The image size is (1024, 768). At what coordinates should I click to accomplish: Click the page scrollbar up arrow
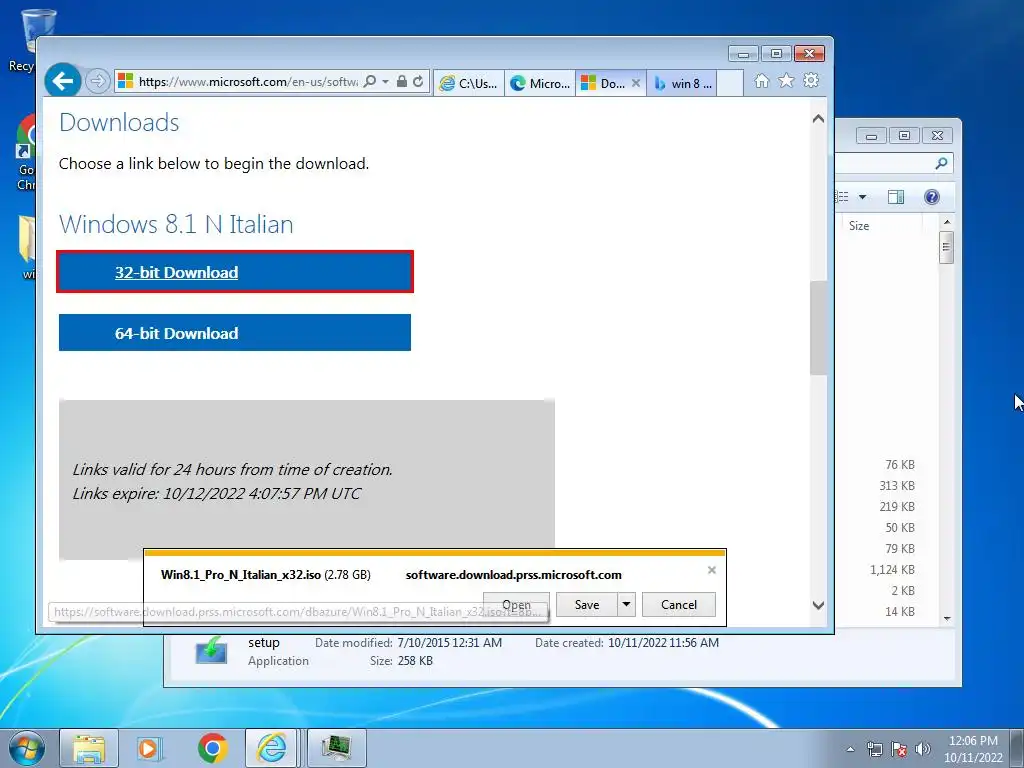coord(818,119)
